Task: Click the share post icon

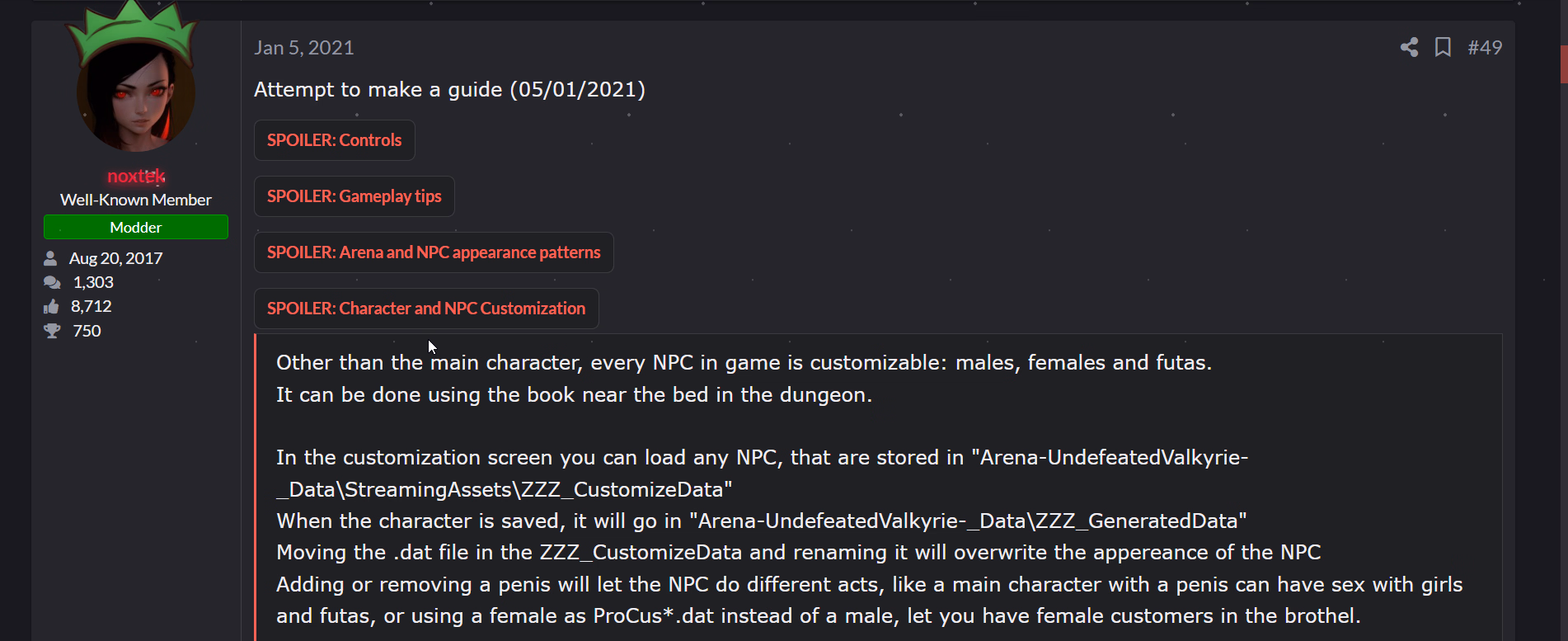Action: [1409, 47]
